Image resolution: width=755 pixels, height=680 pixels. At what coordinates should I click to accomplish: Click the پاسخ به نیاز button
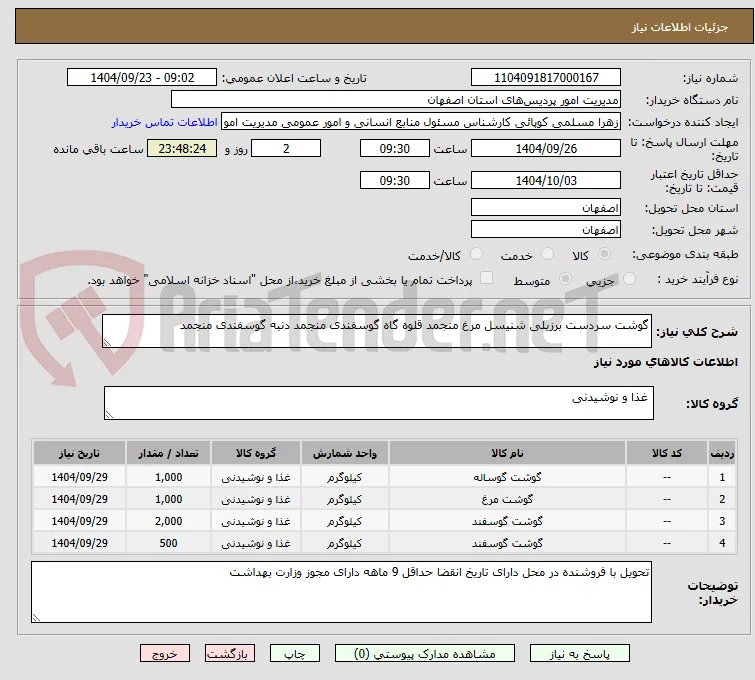[579, 654]
